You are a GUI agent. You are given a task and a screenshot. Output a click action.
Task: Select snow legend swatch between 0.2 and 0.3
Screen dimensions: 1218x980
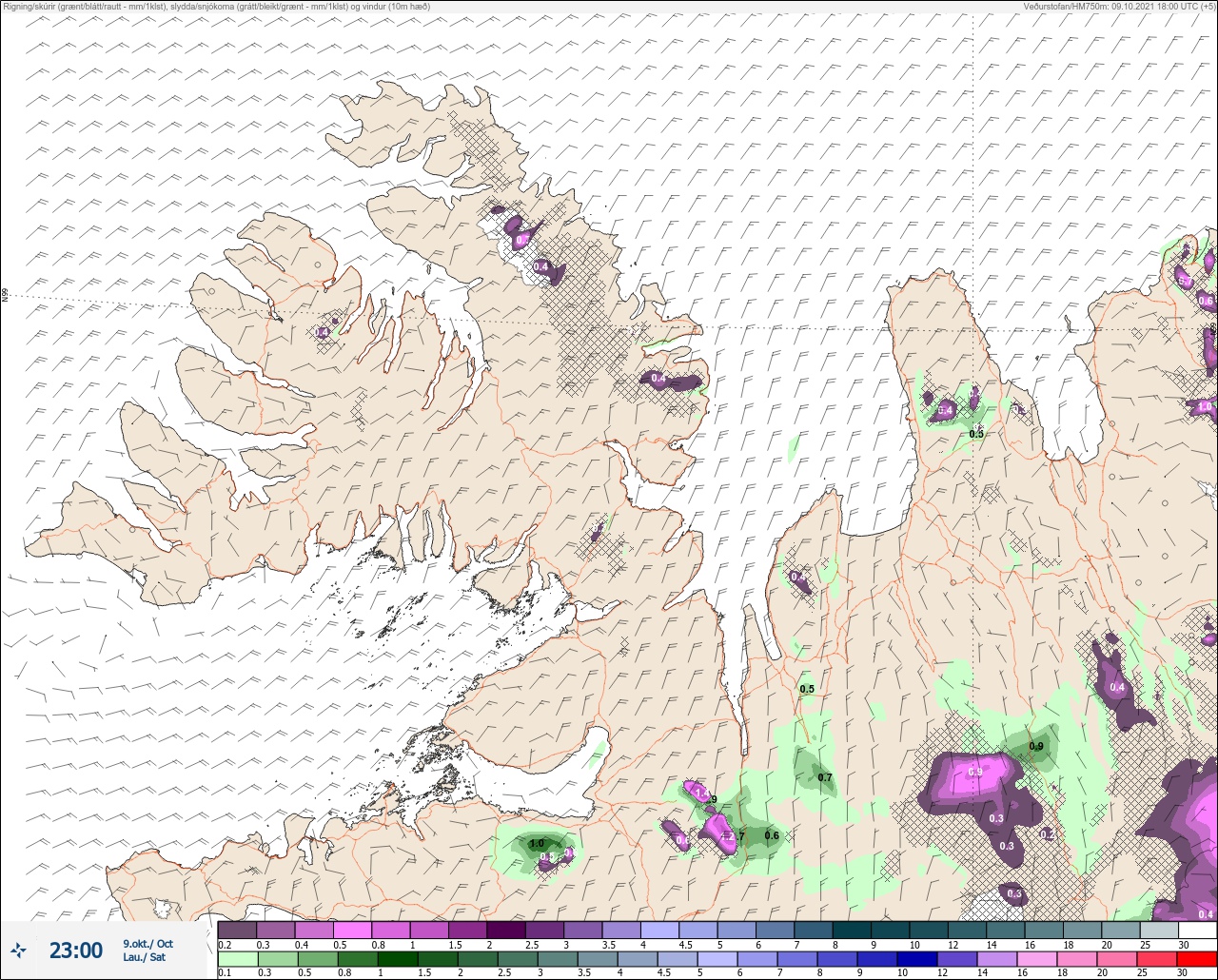pyautogui.click(x=237, y=930)
